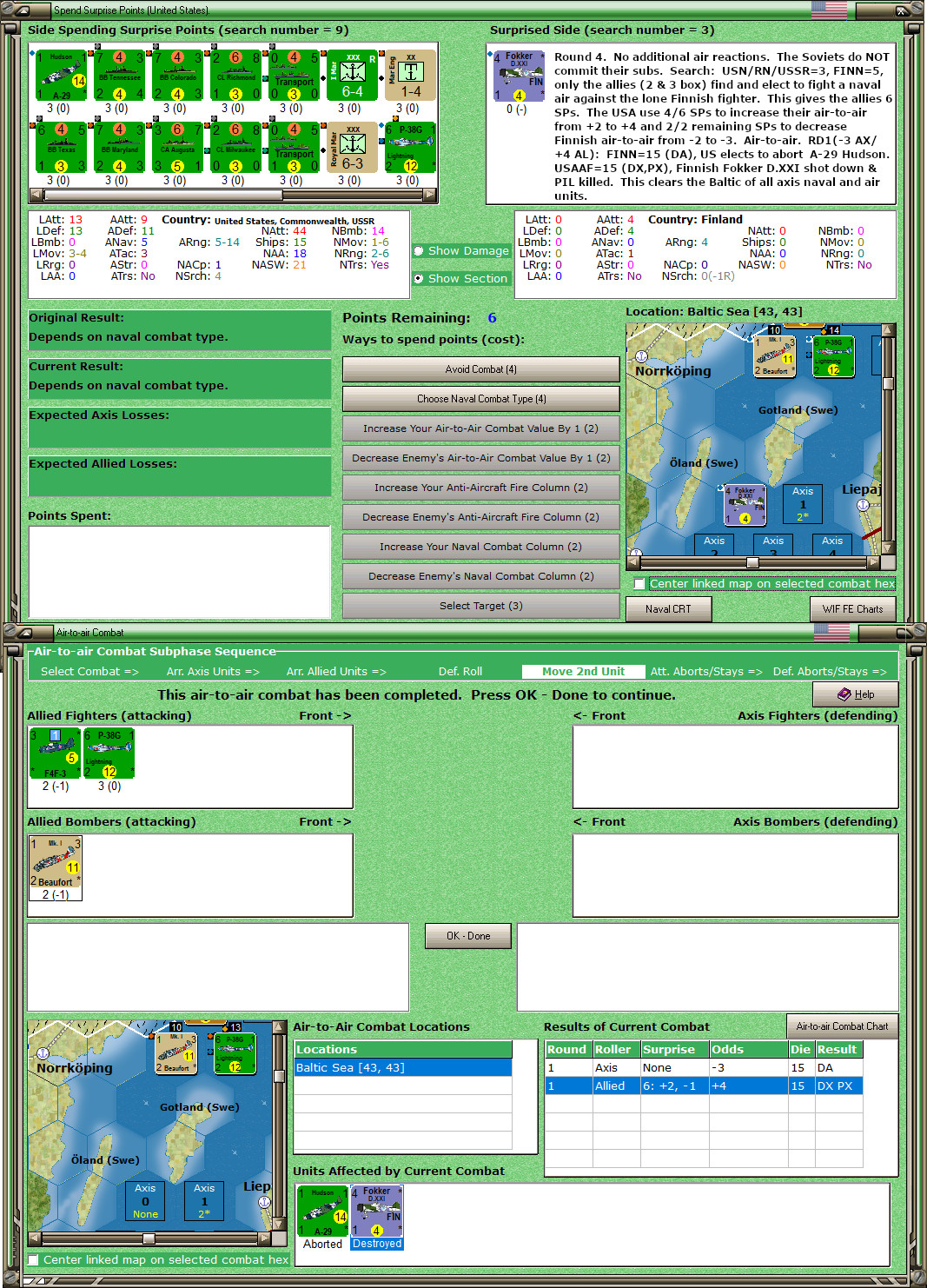Select the Aborted Hudson A-29 in Units Affected
Viewport: 927px width, 1288px height.
(322, 1212)
